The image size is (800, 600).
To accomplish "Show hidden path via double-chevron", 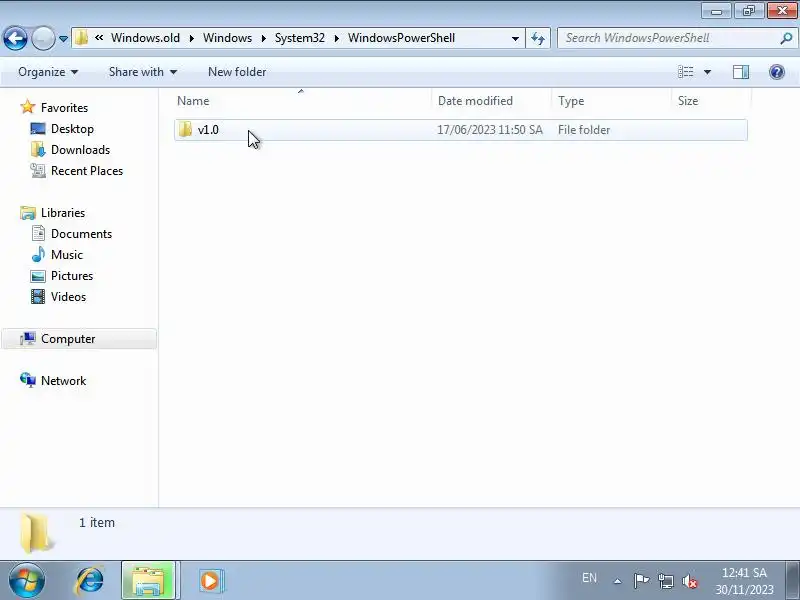I will [x=99, y=38].
